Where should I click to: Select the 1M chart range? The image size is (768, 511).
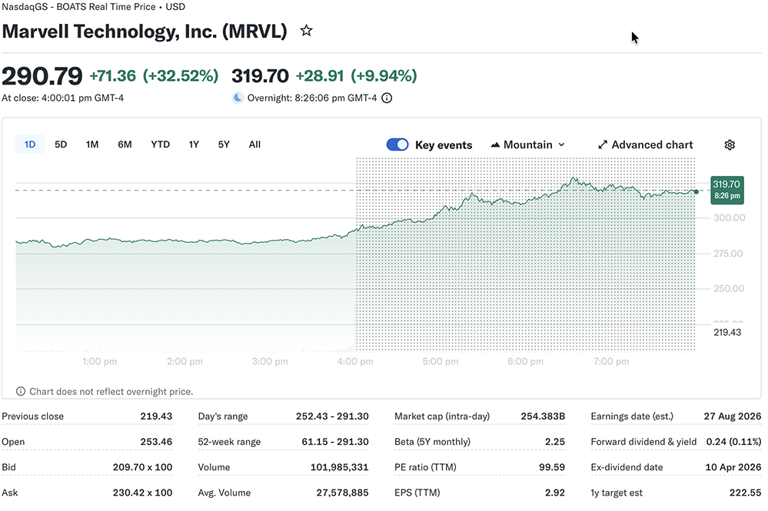click(92, 145)
